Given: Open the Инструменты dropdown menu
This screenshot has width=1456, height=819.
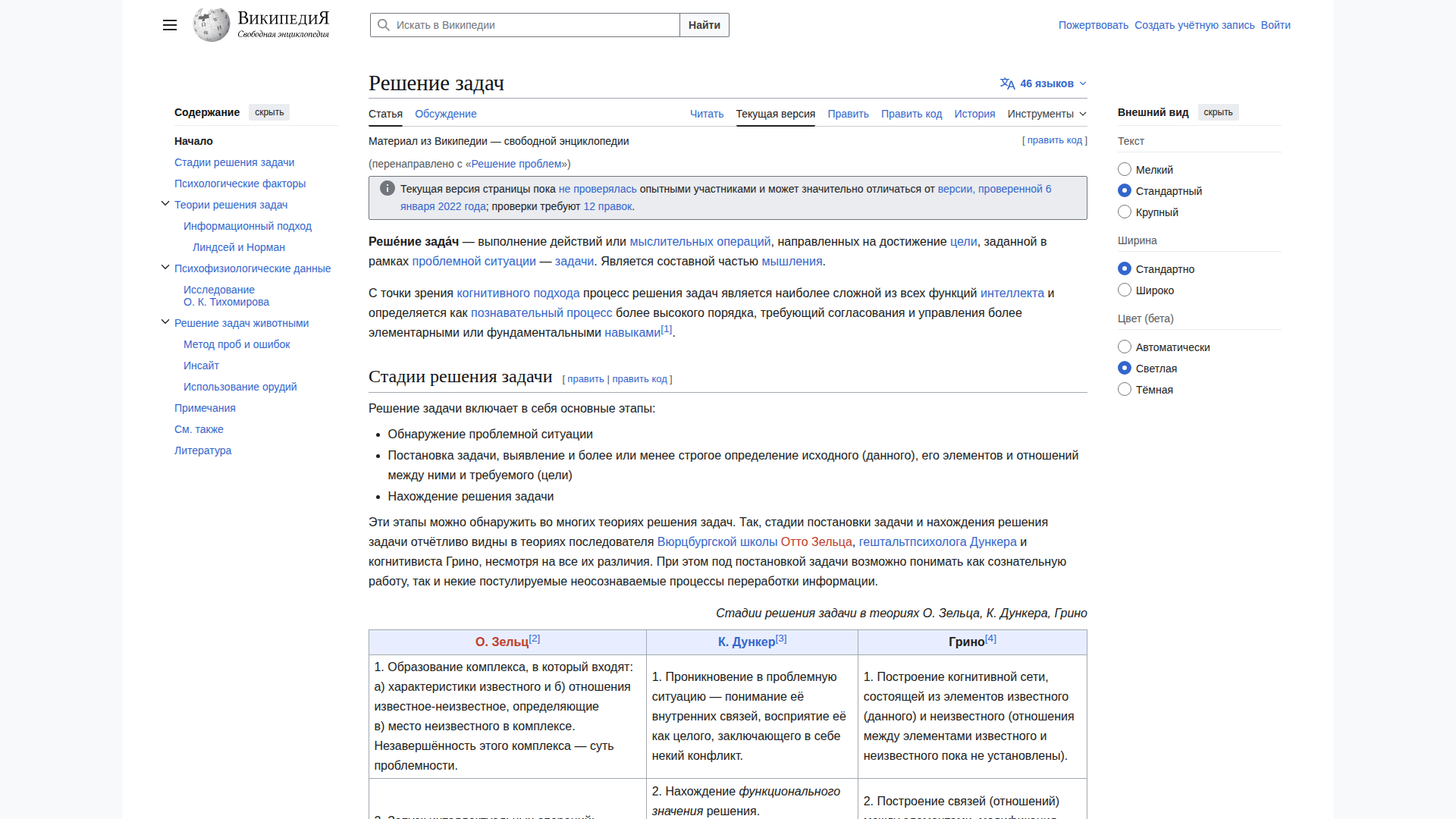Looking at the screenshot, I should (x=1046, y=114).
